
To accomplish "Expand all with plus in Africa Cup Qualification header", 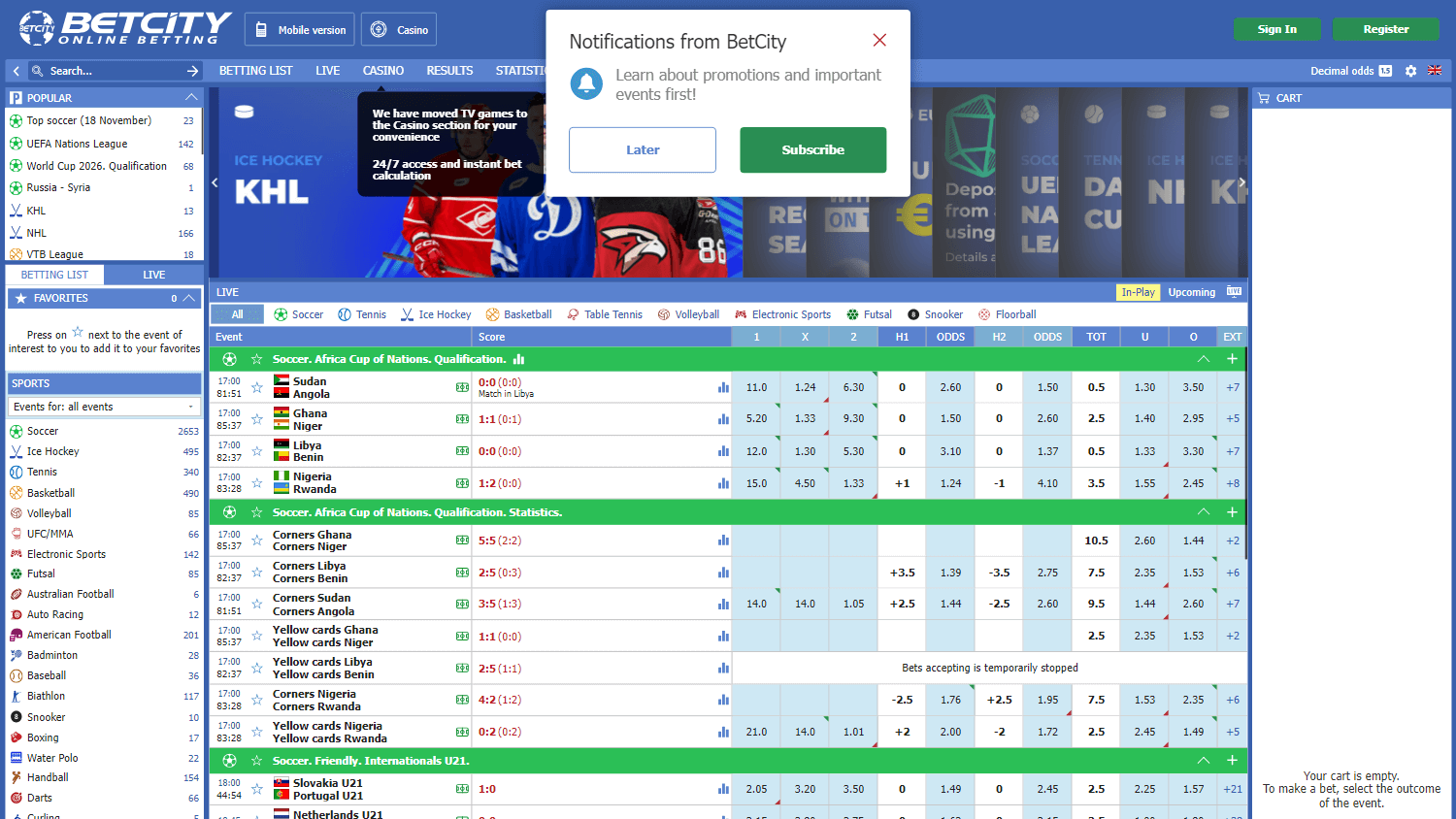I will point(1232,359).
